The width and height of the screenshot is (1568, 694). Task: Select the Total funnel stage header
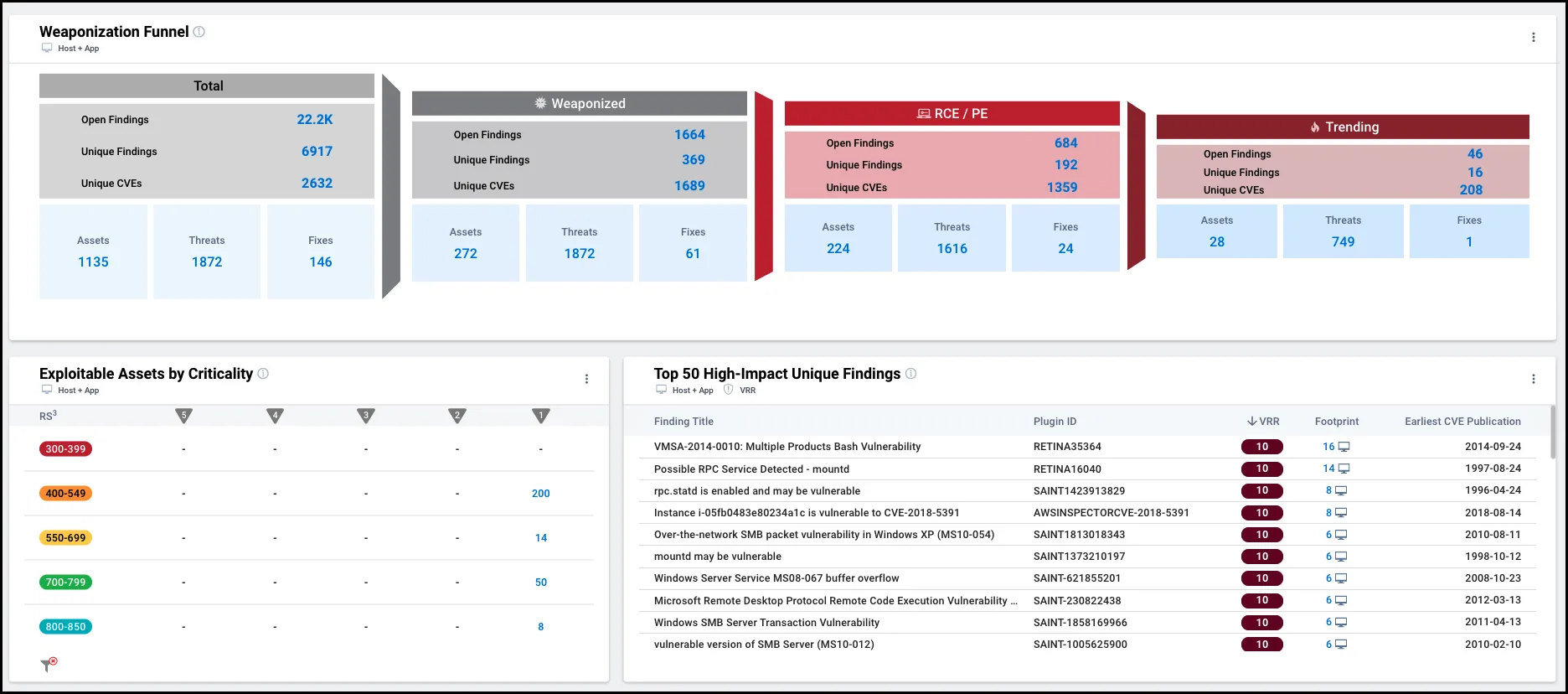(x=207, y=85)
